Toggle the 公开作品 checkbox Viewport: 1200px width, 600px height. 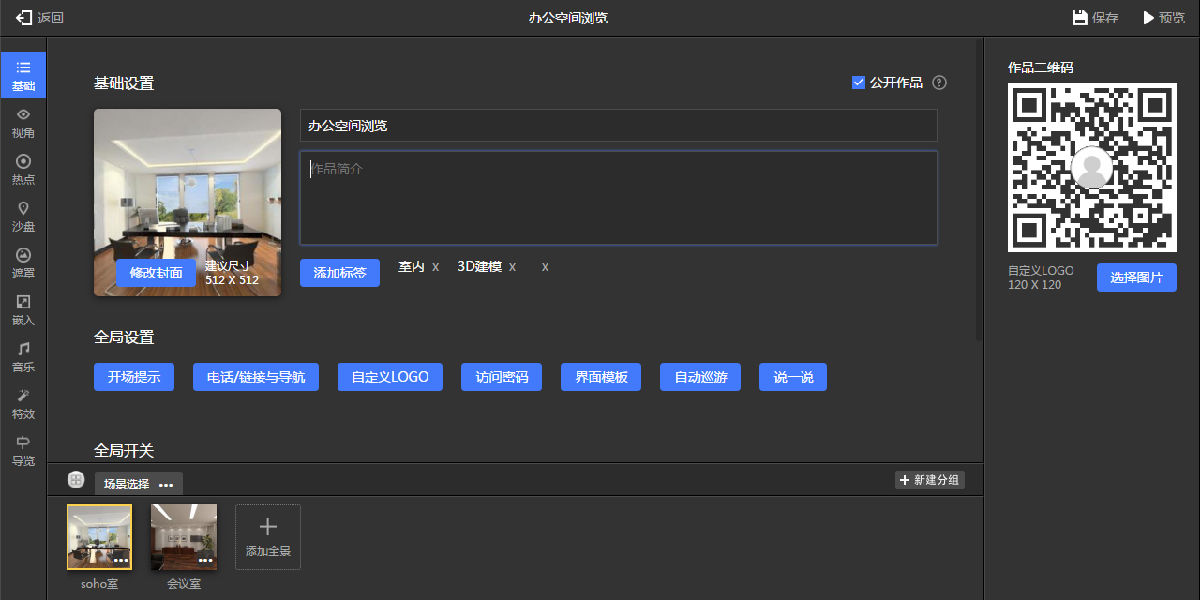tap(858, 83)
